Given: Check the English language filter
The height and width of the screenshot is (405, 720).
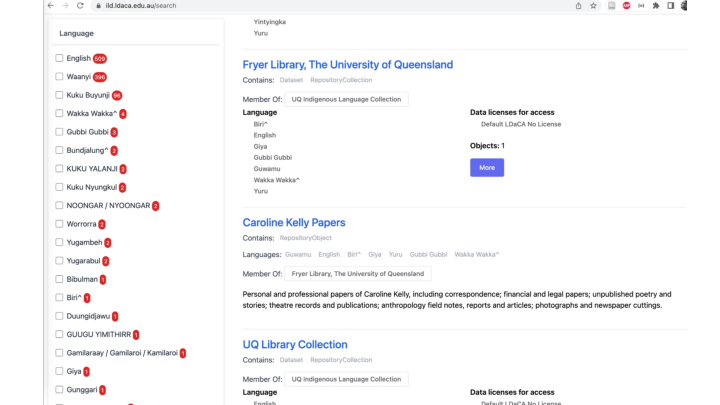Looking at the screenshot, I should [59, 58].
